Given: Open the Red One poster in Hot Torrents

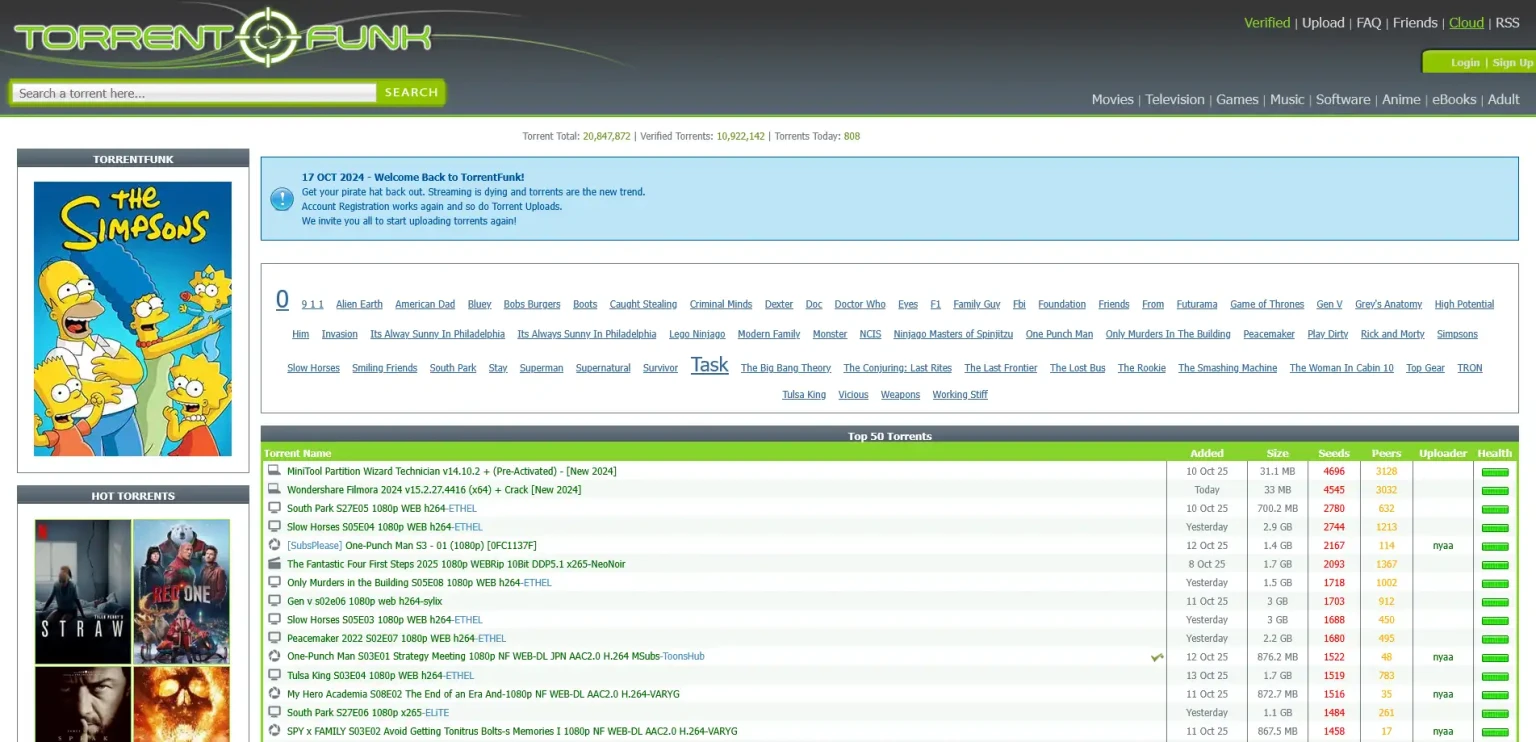Looking at the screenshot, I should point(181,591).
